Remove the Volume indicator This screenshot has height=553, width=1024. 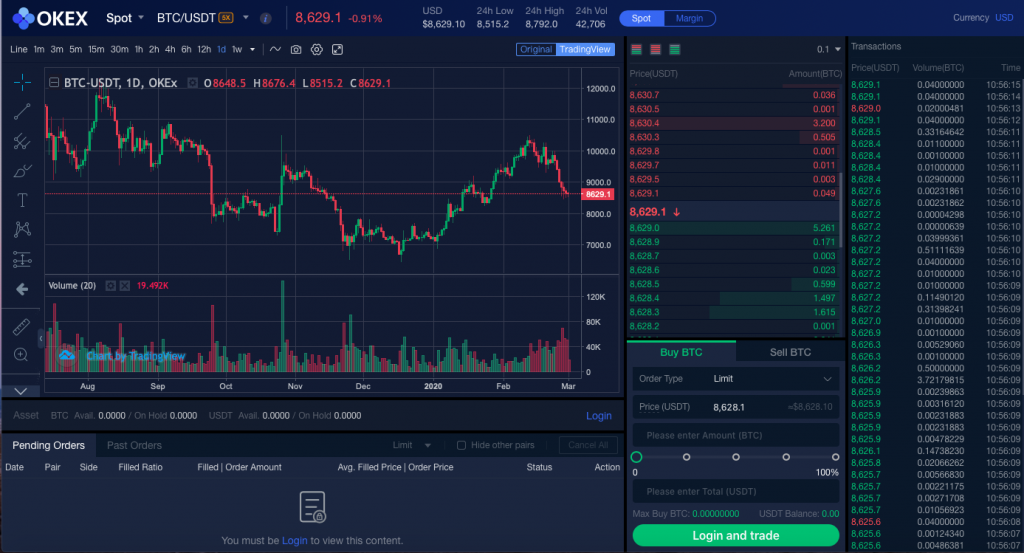click(124, 286)
